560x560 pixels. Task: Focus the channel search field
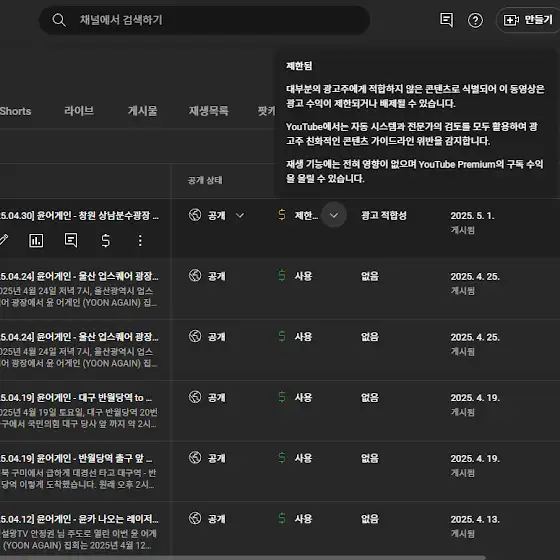tap(204, 20)
